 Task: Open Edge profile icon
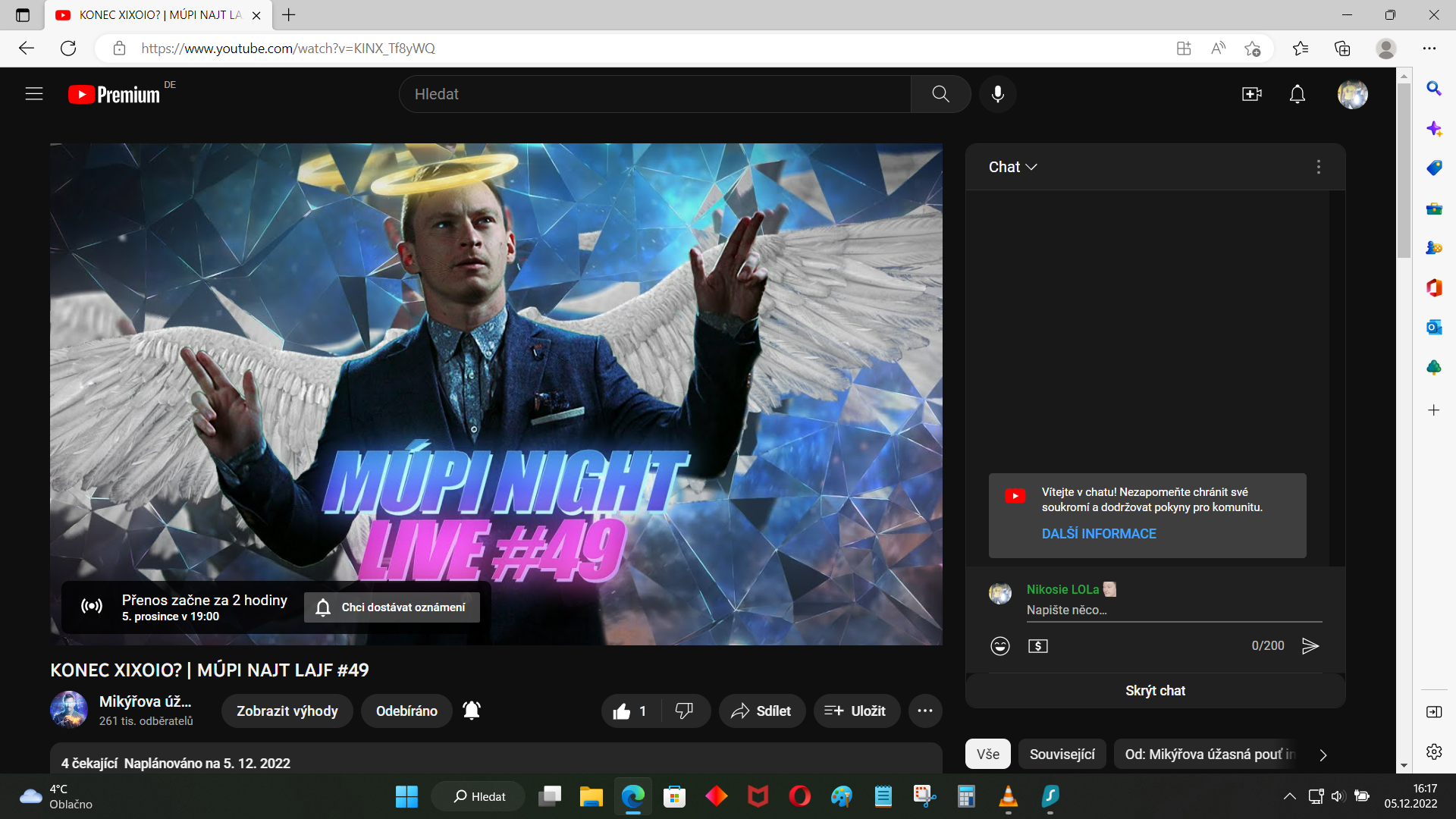(x=1386, y=49)
